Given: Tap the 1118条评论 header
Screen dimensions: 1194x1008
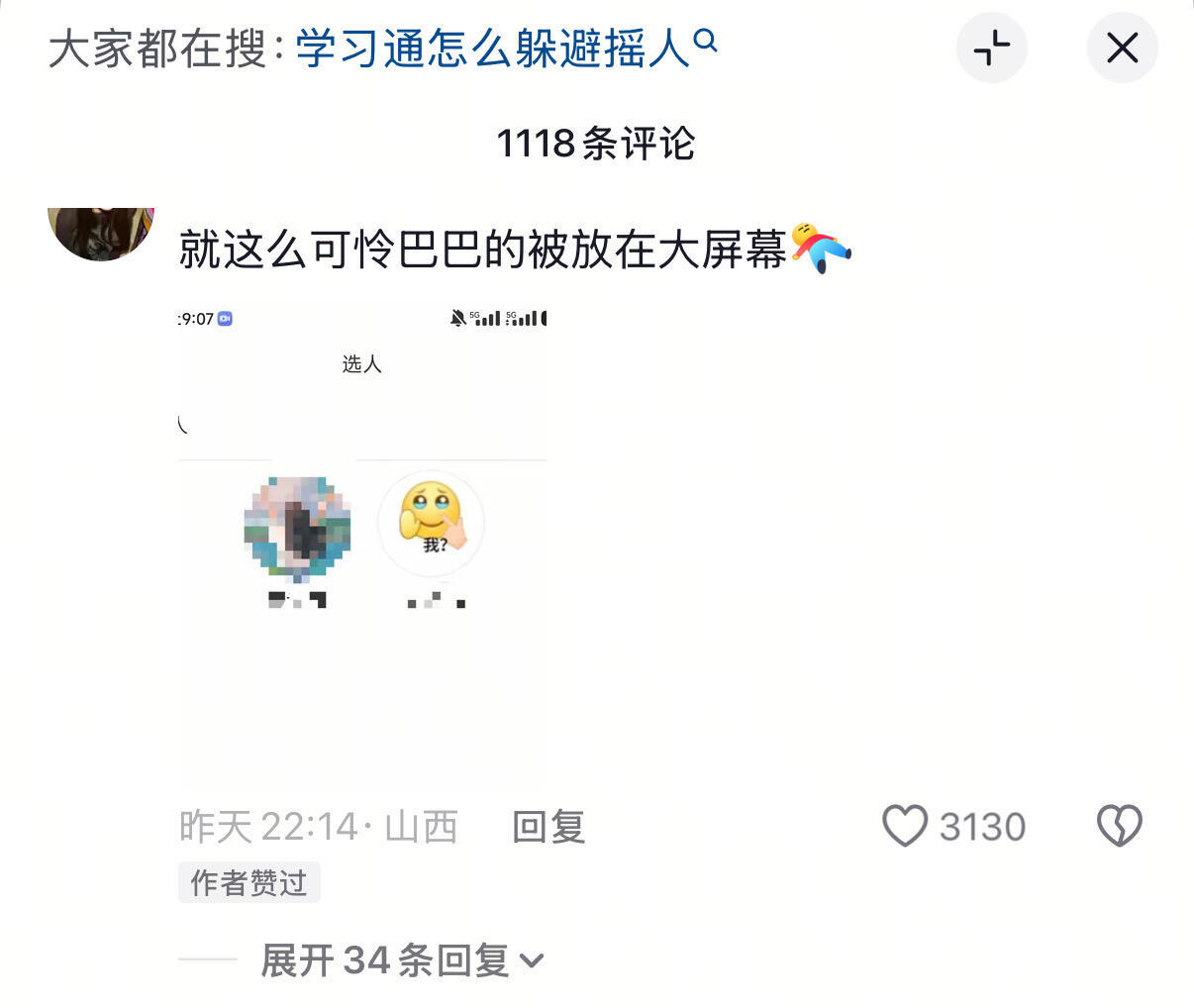Looking at the screenshot, I should pos(596,144).
